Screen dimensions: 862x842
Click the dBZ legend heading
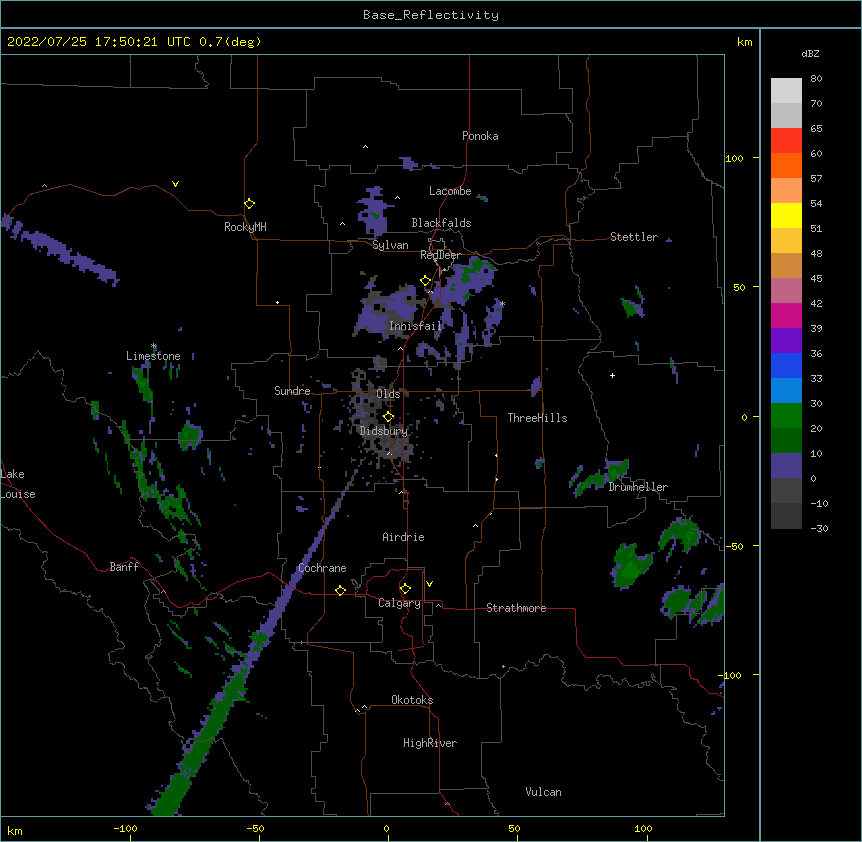pos(810,53)
